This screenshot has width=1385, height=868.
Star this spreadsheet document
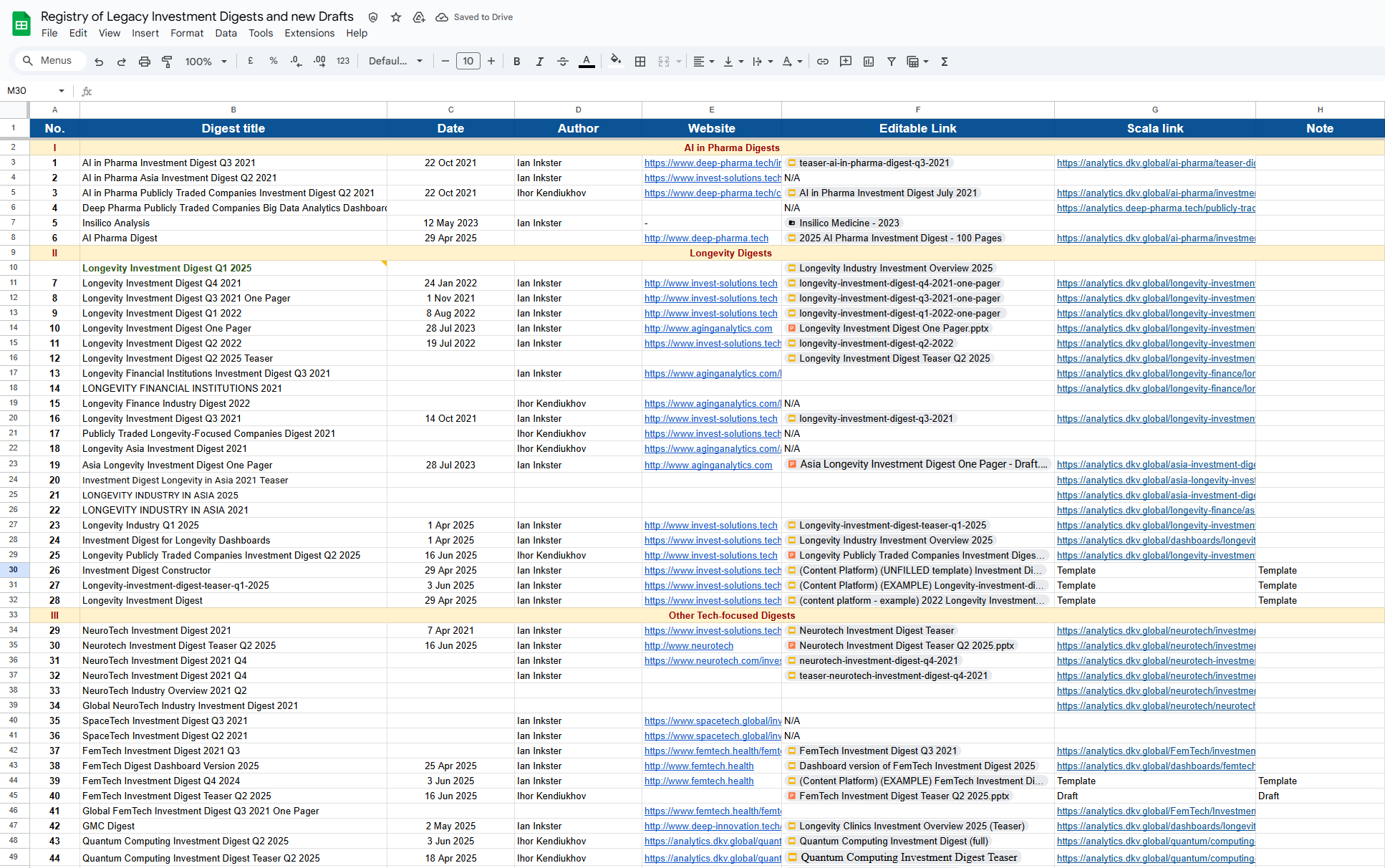pyautogui.click(x=396, y=17)
